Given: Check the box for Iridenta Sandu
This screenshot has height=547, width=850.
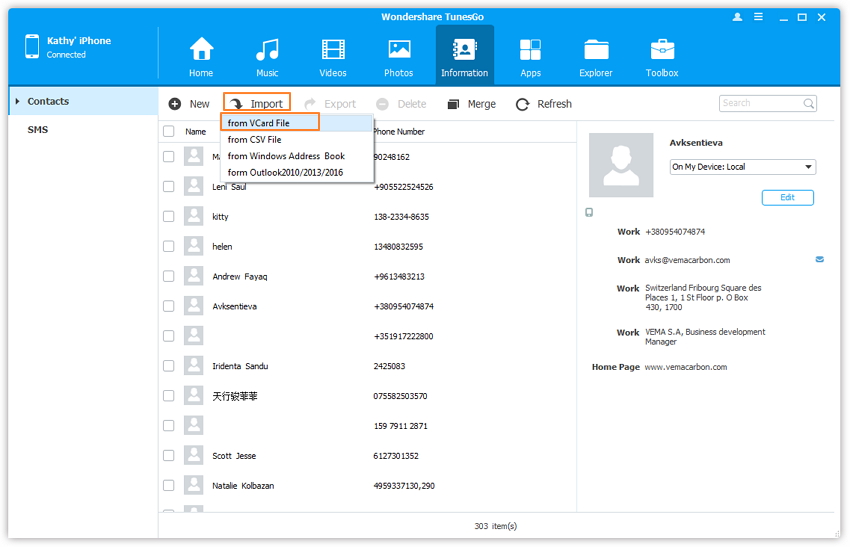Looking at the screenshot, I should [169, 366].
